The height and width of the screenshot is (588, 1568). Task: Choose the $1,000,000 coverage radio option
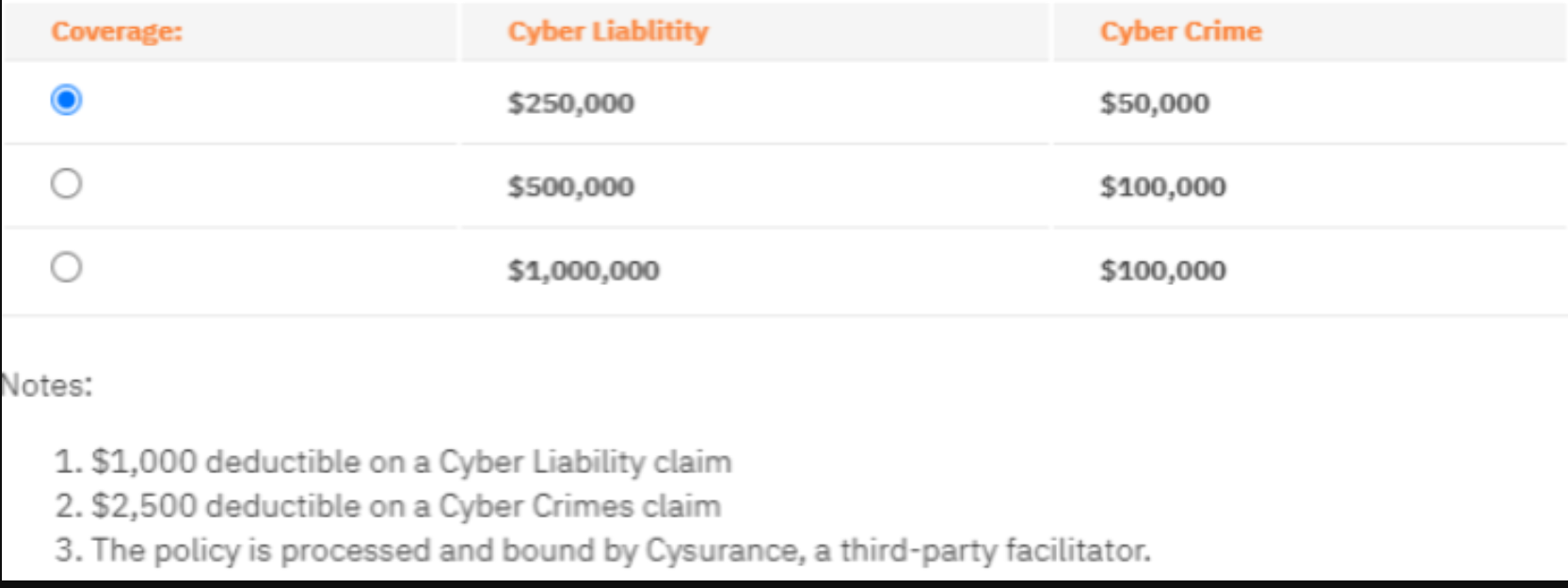(66, 267)
